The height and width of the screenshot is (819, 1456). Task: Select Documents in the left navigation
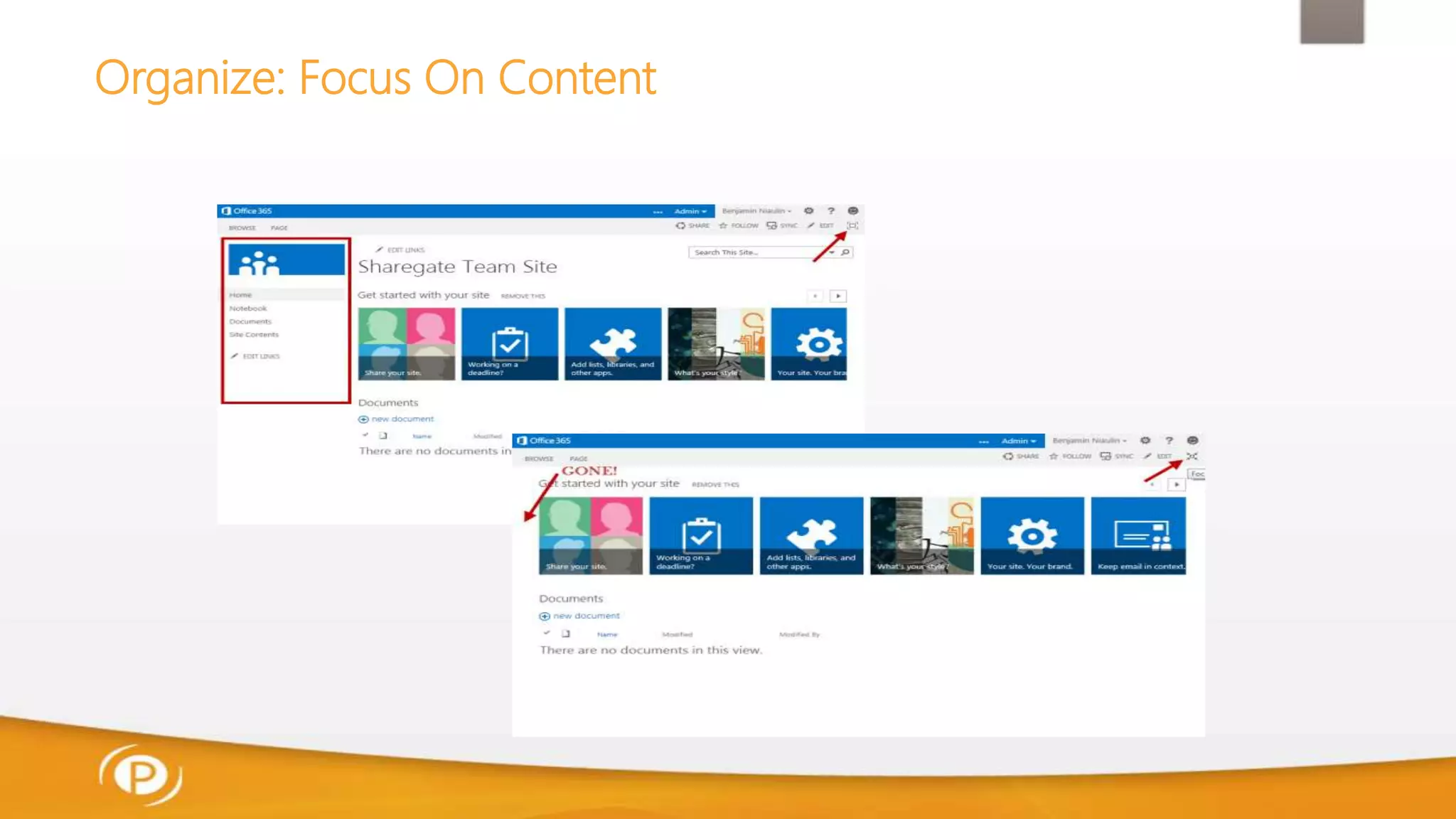pos(250,322)
